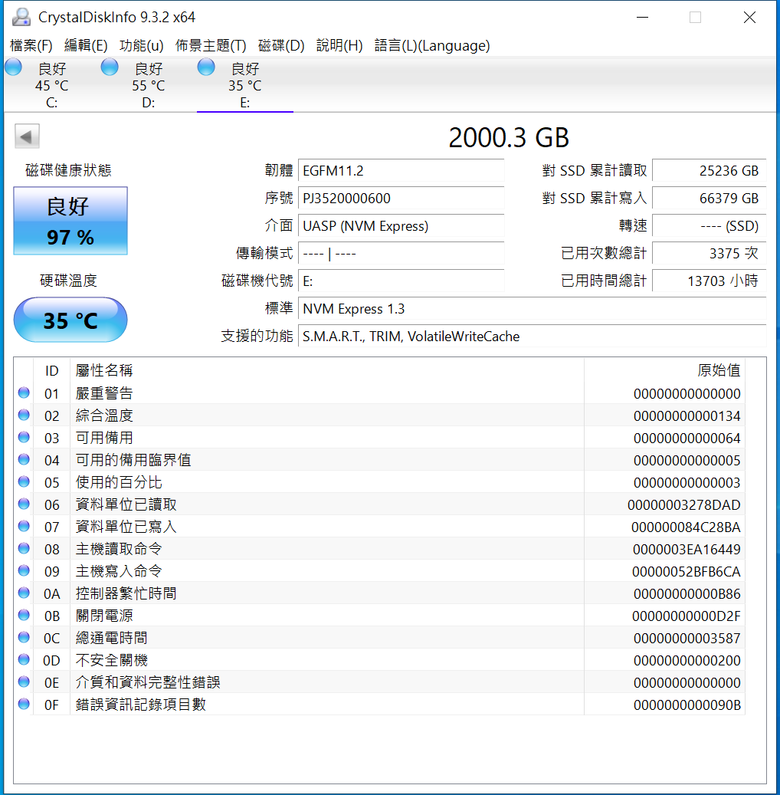Click status orb of attribute 07 資料單位已寫入
780x795 pixels.
pyautogui.click(x=24, y=526)
